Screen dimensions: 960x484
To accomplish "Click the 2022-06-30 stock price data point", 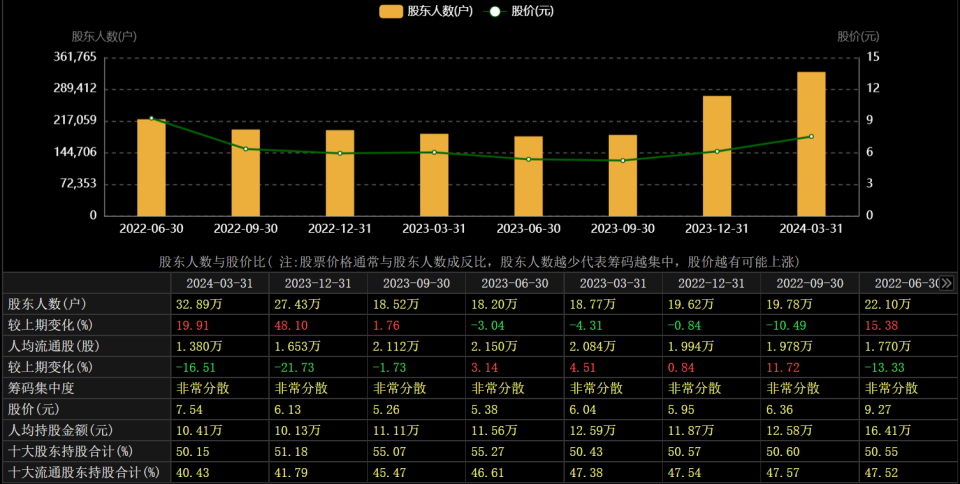I will coord(151,119).
